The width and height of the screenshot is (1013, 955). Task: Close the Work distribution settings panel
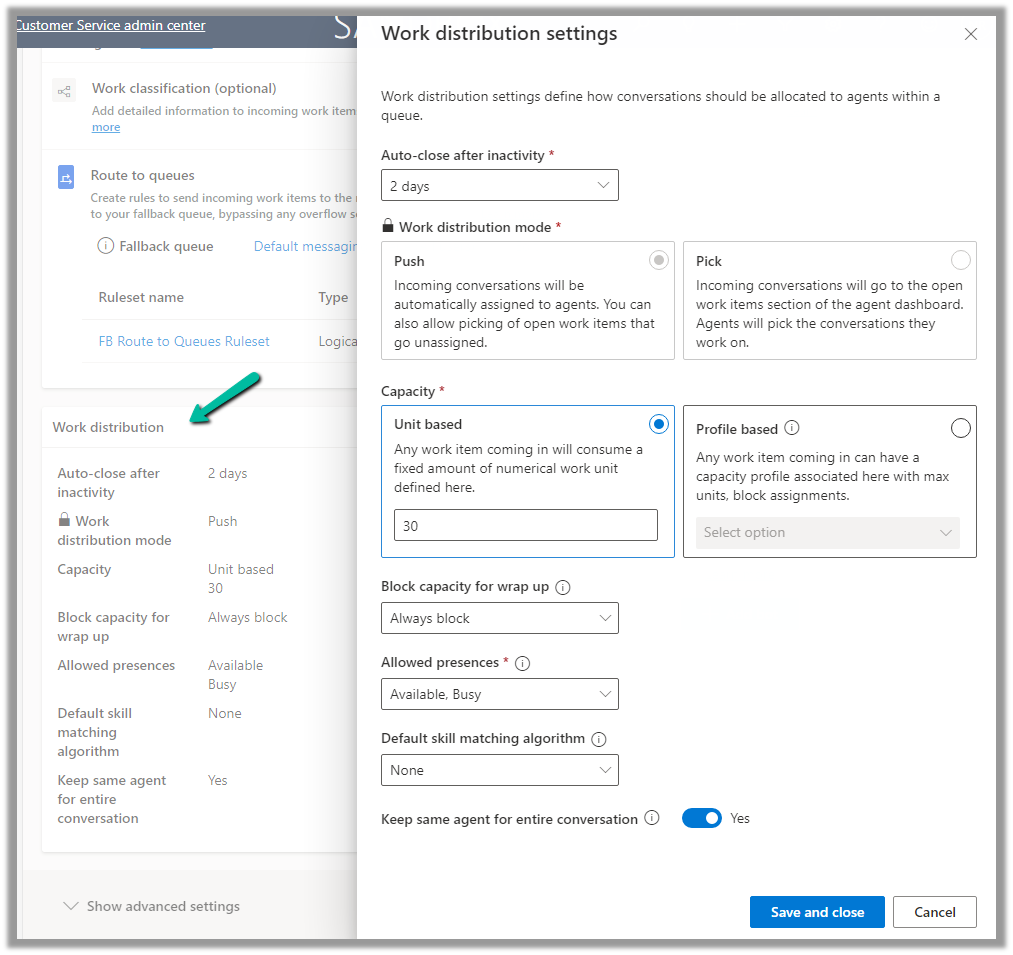(x=970, y=34)
